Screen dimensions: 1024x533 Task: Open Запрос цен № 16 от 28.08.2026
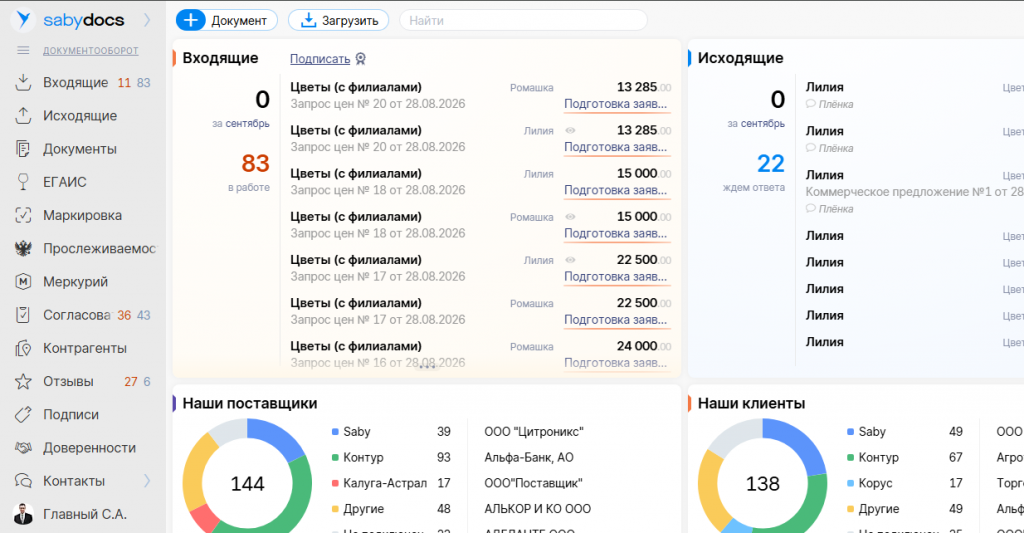pos(377,363)
